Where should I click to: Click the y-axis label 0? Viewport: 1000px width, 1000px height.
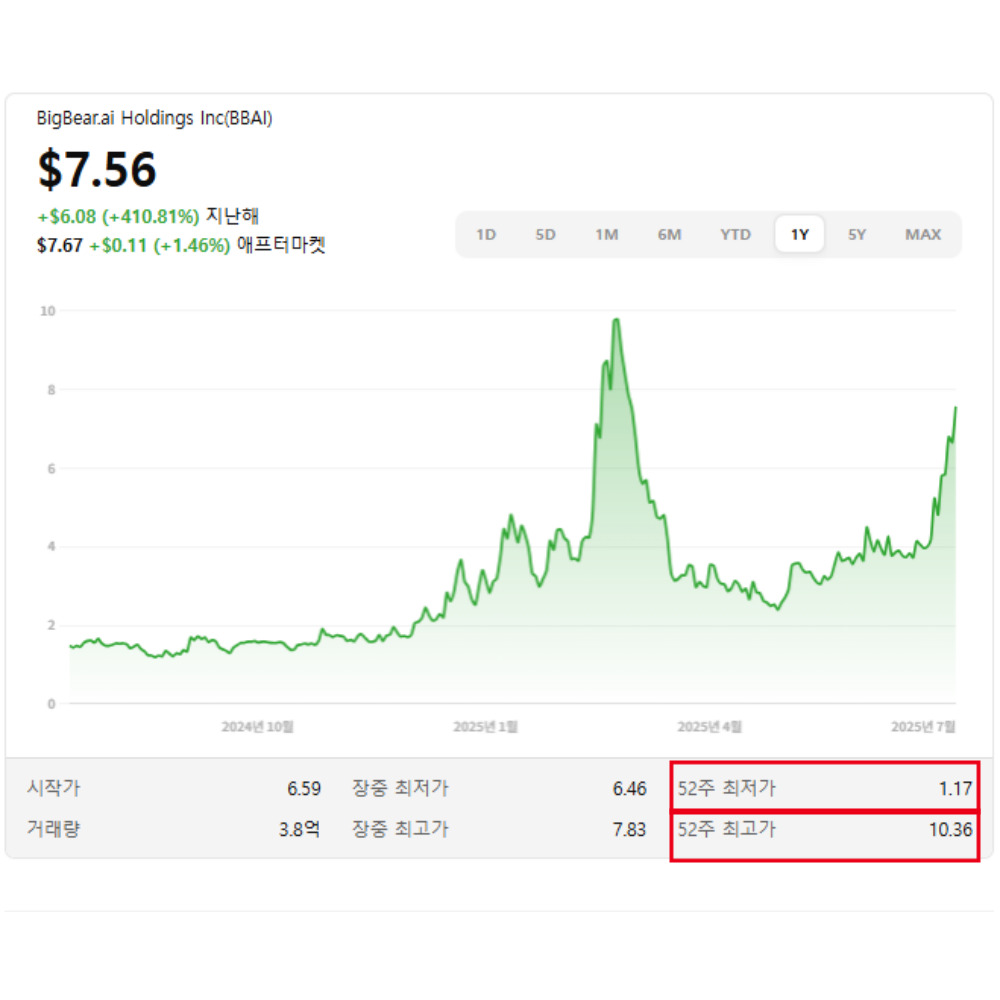[52, 704]
